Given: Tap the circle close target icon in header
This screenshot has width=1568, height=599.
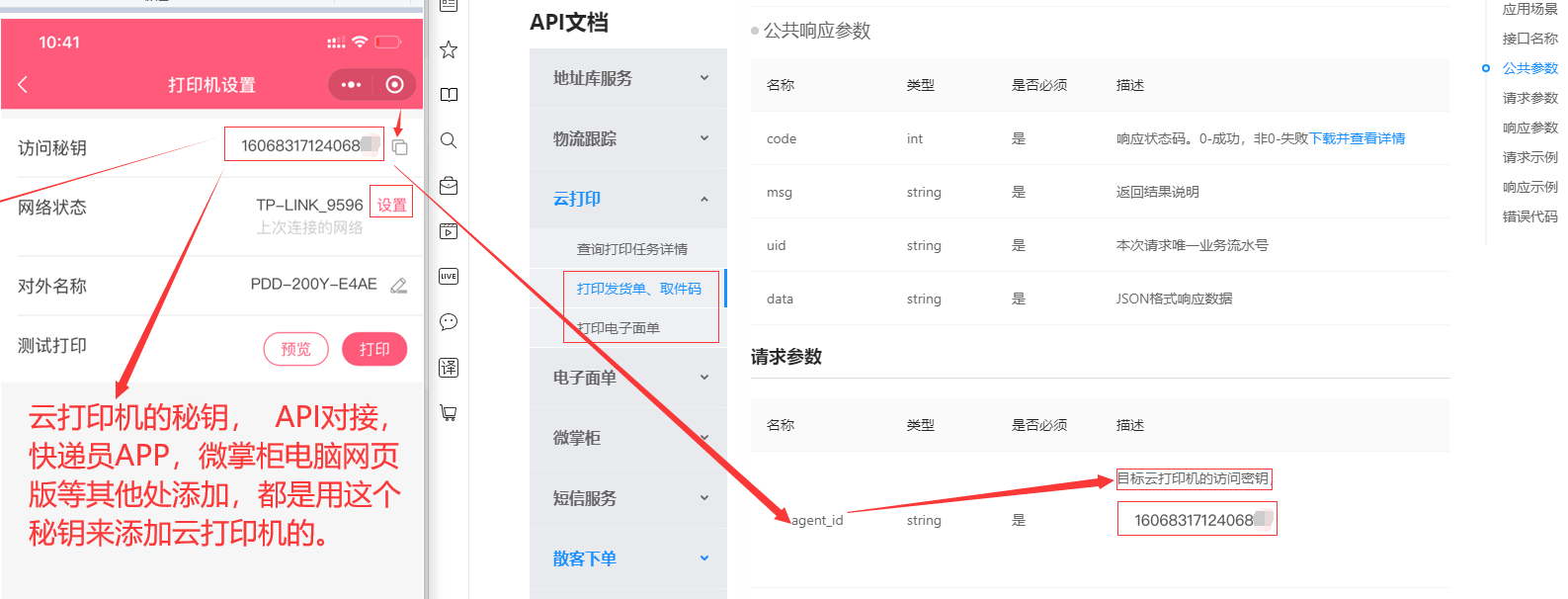Looking at the screenshot, I should [394, 85].
